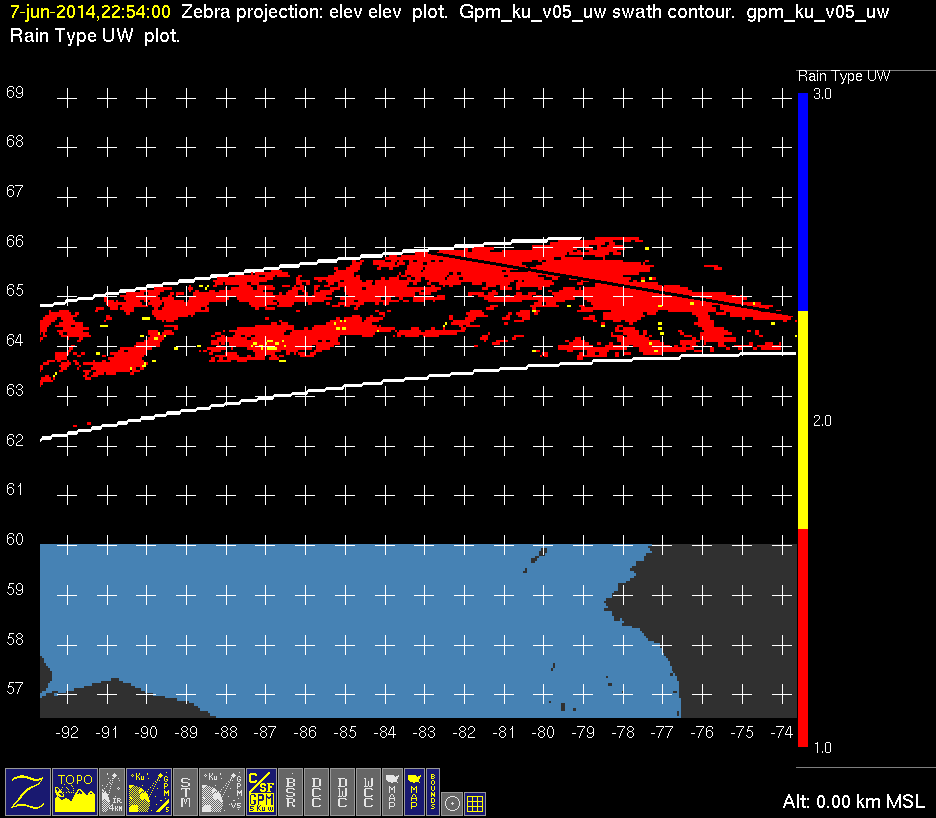
Task: Click the latitude label 69
Action: 15,93
